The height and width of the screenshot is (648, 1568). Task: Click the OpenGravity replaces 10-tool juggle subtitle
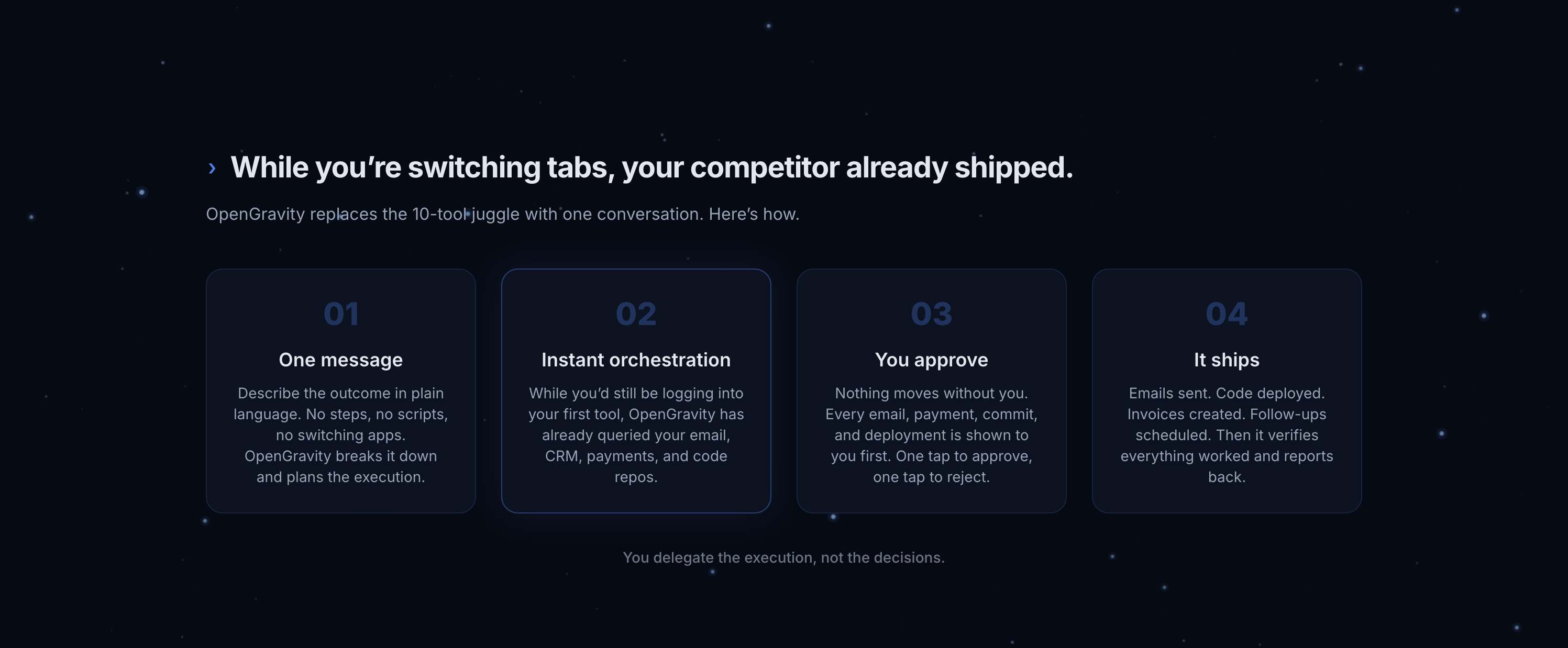pos(503,214)
